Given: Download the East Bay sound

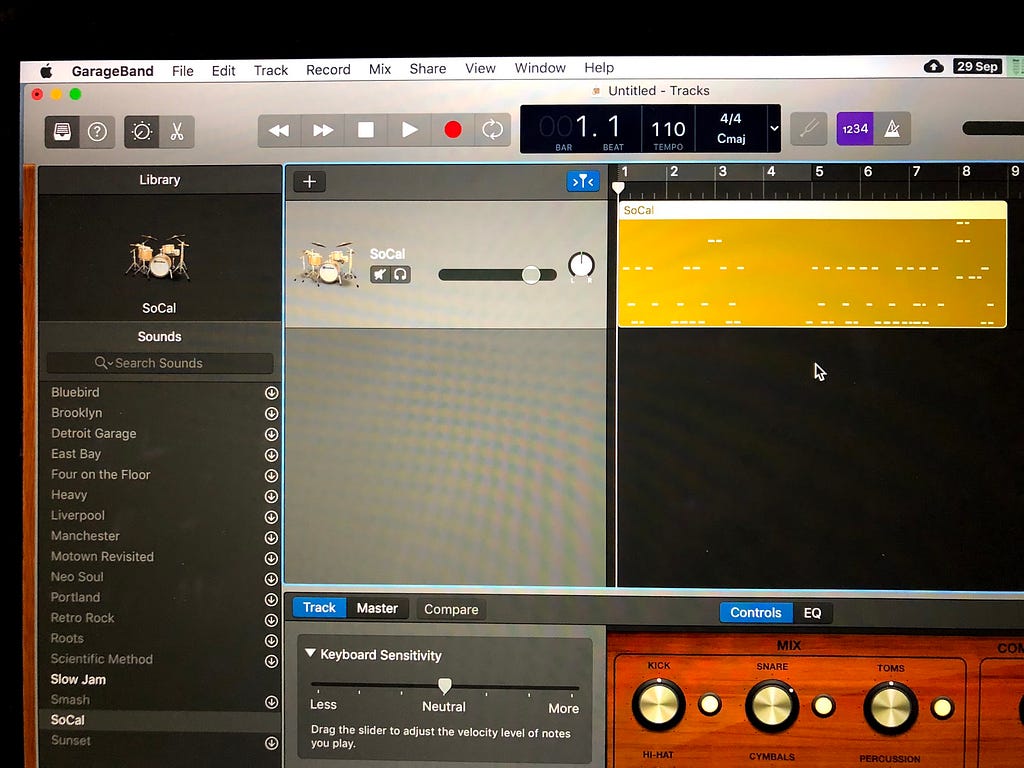Looking at the screenshot, I should coord(272,455).
